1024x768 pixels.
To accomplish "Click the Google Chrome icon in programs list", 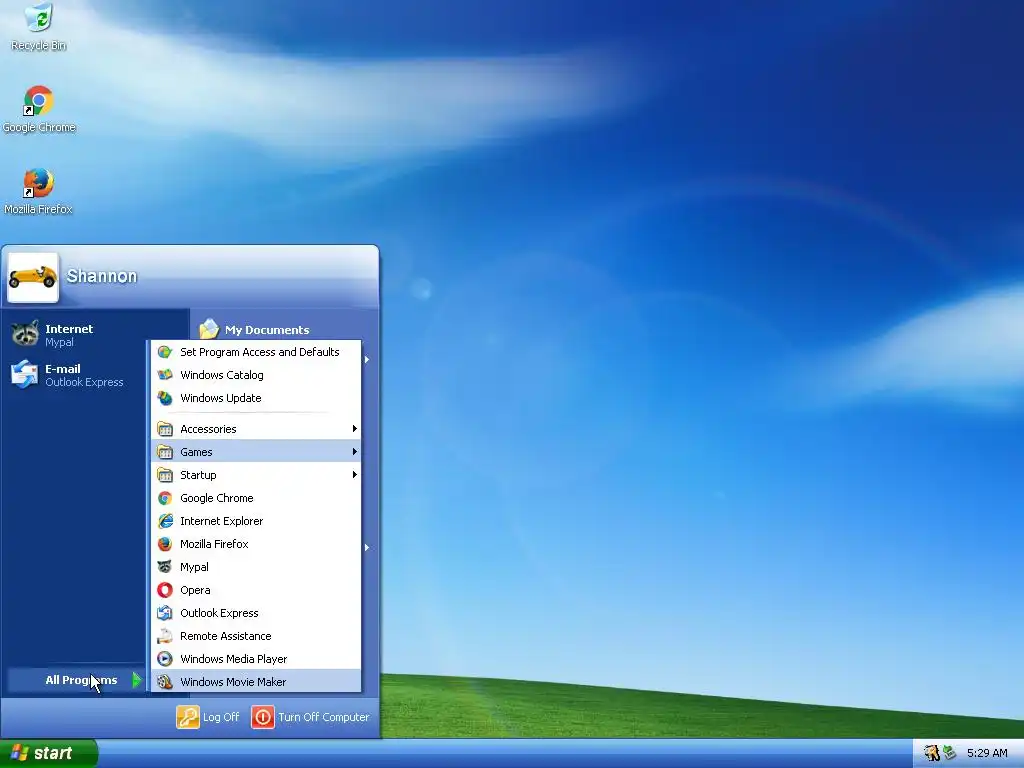I will (165, 498).
